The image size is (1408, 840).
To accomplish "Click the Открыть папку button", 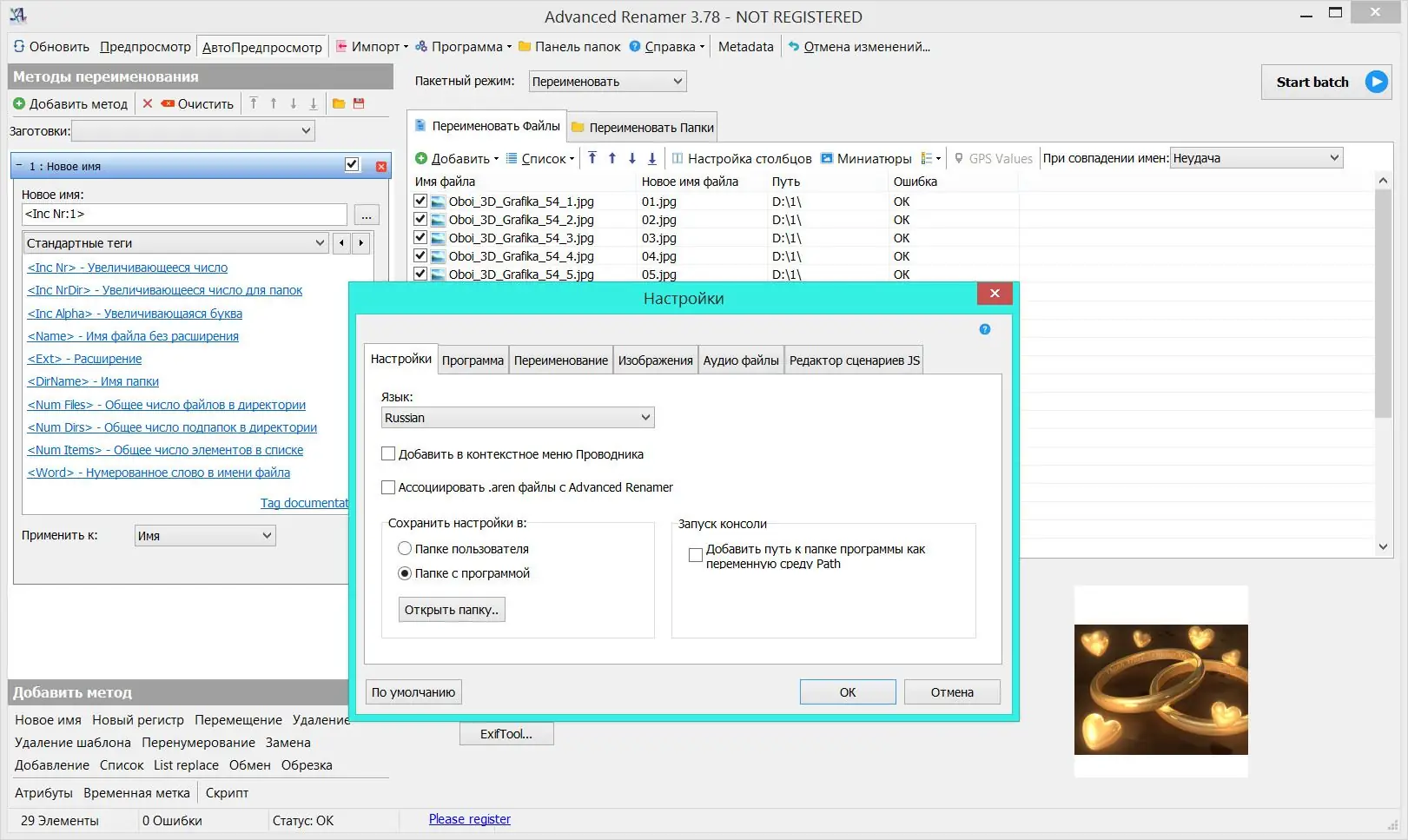I will tap(452, 610).
